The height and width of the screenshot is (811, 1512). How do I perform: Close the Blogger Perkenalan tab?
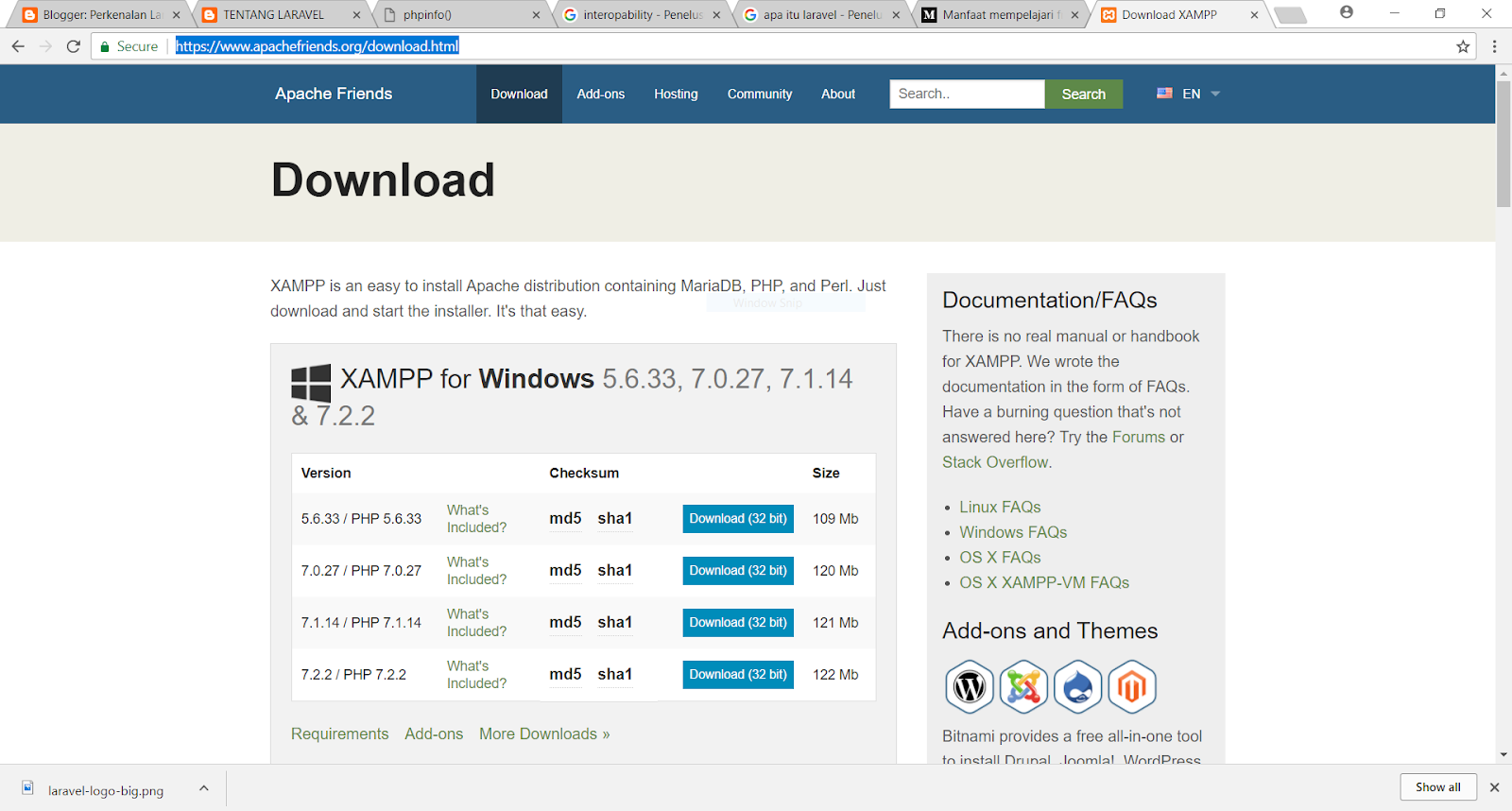pyautogui.click(x=176, y=15)
